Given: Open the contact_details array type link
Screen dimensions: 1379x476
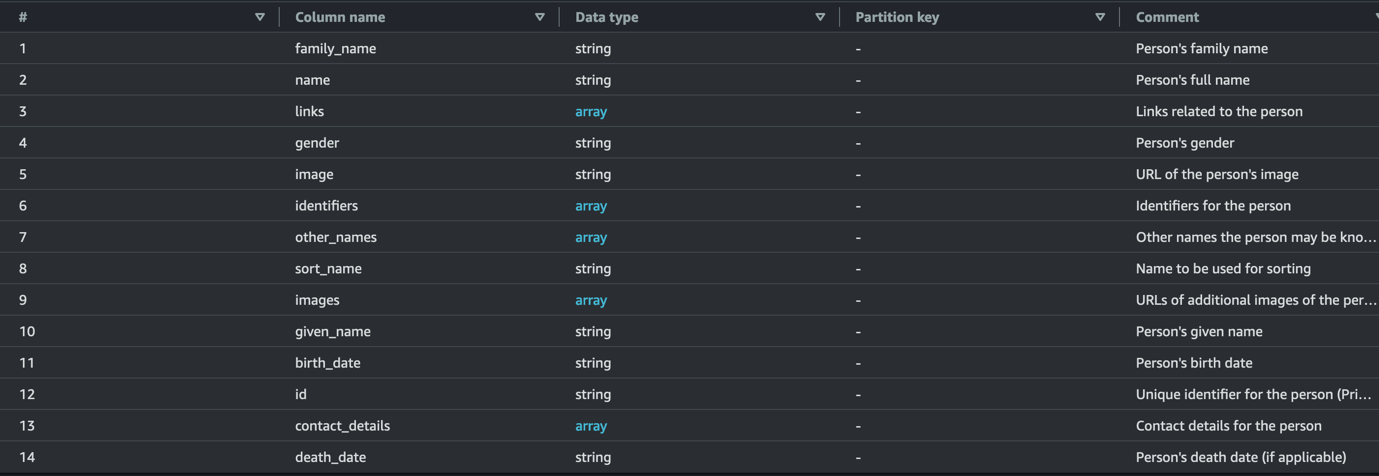Looking at the screenshot, I should tap(591, 426).
